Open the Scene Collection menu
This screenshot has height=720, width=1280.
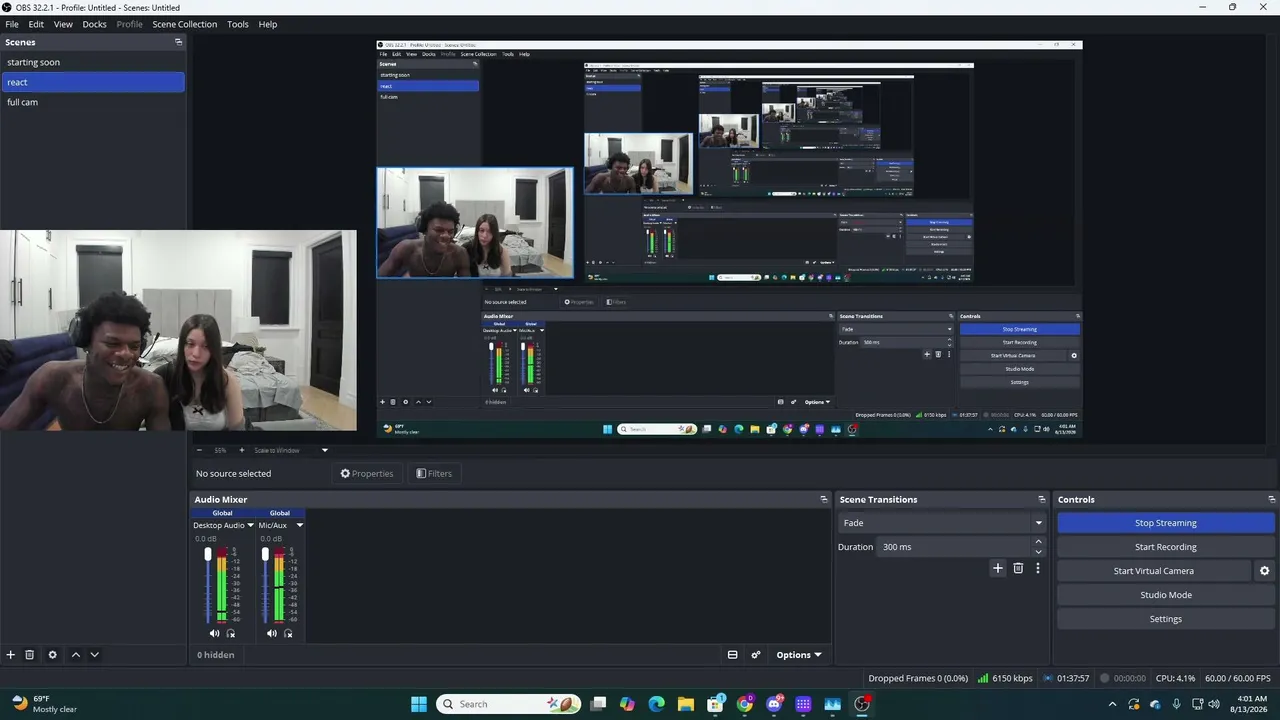[184, 24]
